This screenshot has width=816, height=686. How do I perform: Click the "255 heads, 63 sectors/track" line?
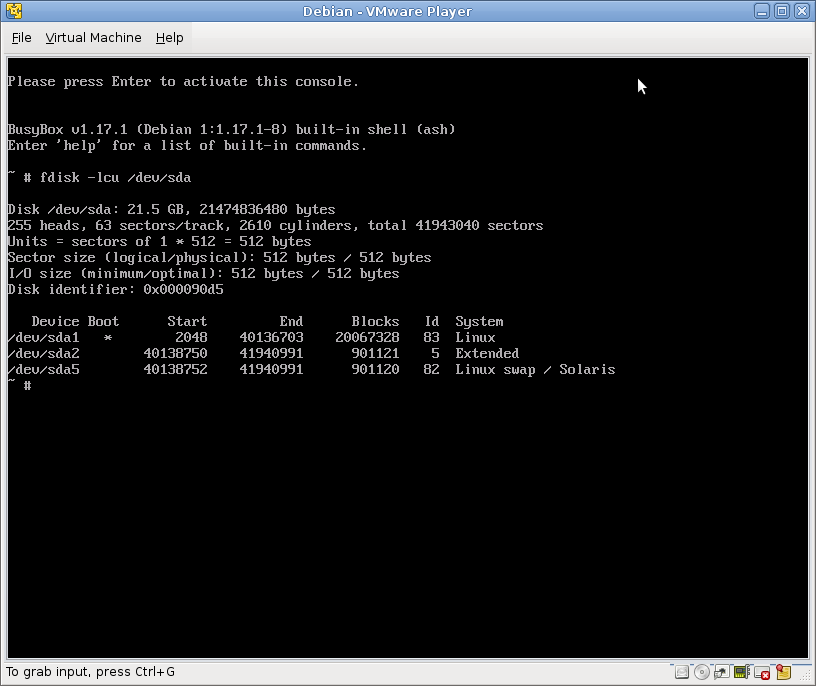275,225
